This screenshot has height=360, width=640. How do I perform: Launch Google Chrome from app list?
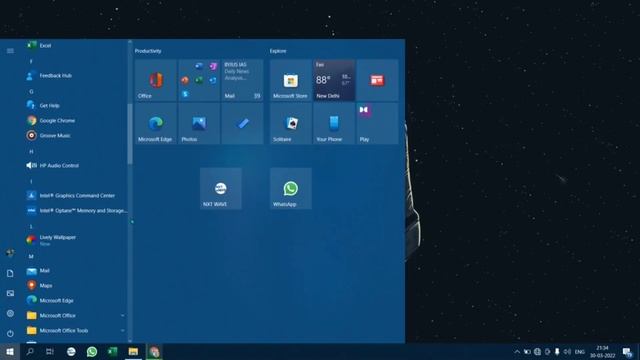point(76,120)
